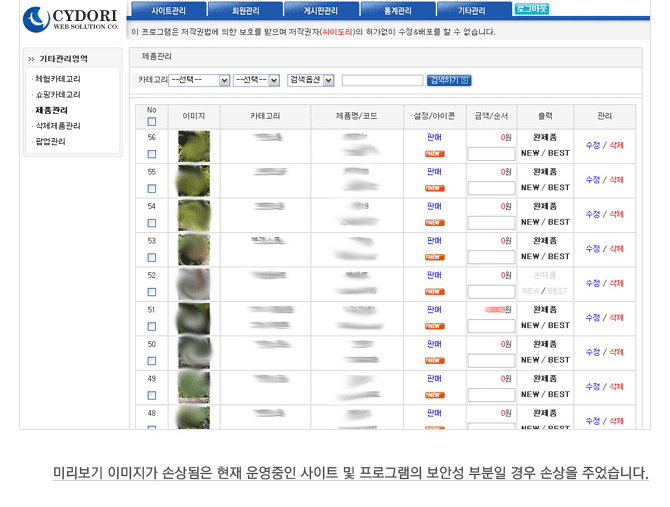The height and width of the screenshot is (507, 670).
Task: Select the checkbox for product 51
Action: (x=152, y=326)
